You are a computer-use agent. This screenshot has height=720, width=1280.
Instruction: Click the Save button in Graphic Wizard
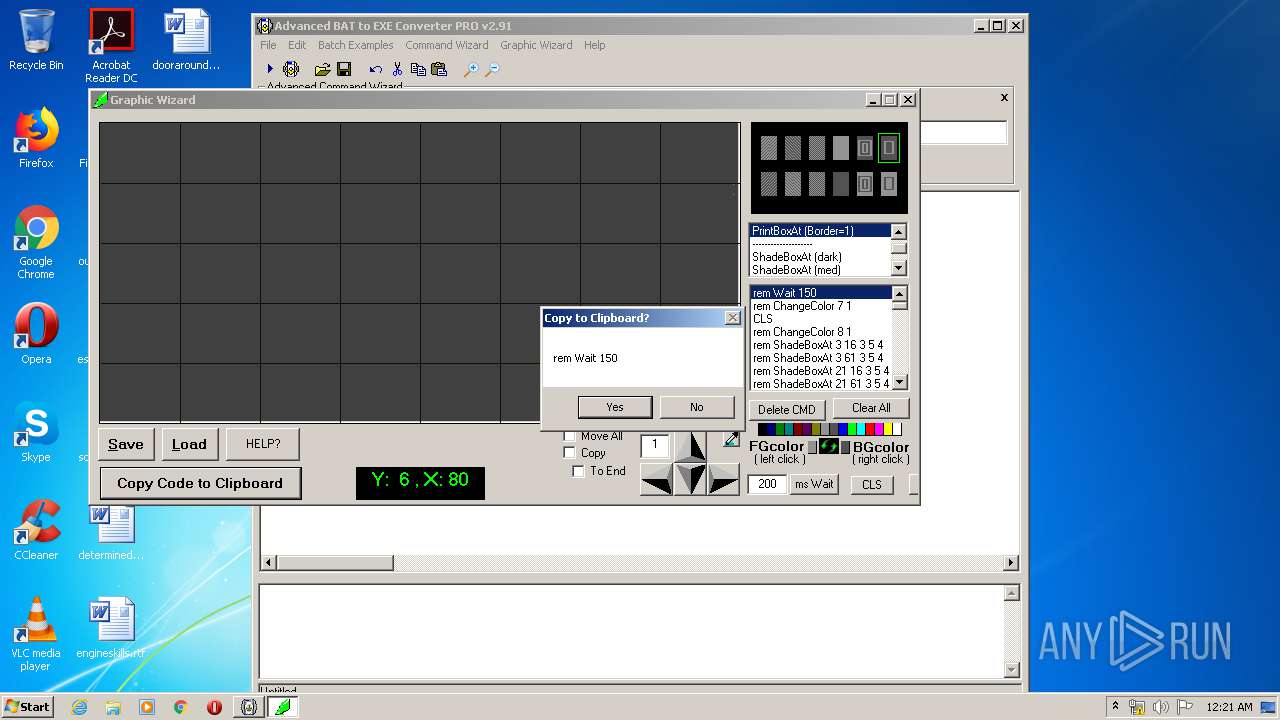126,444
